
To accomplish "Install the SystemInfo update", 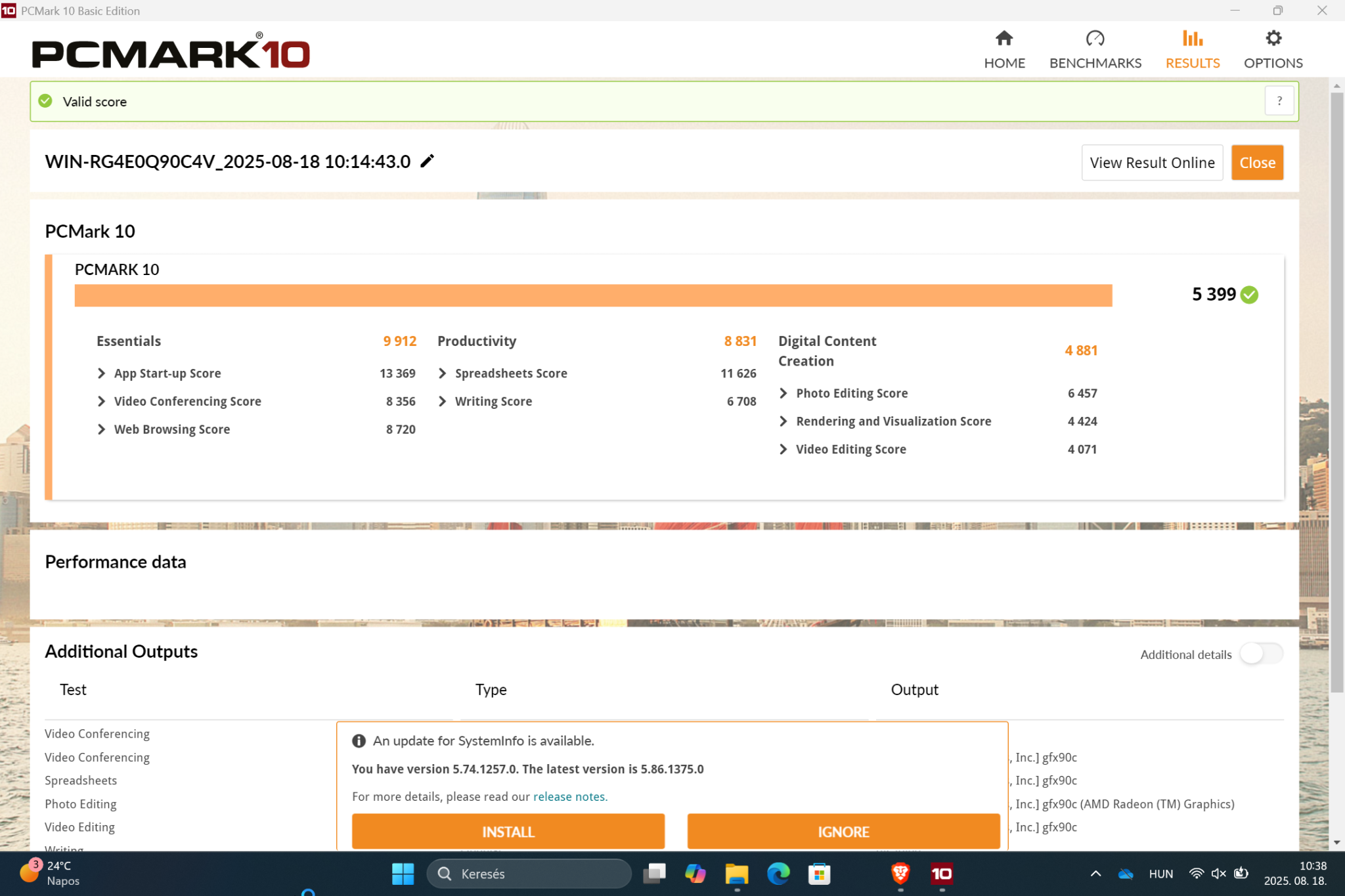I will [508, 832].
